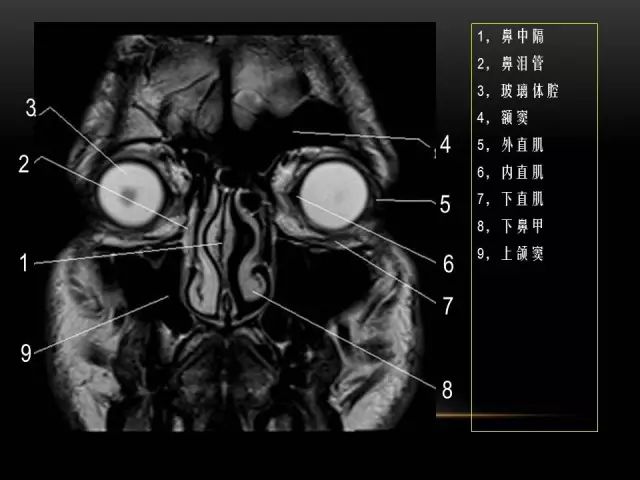640x480 pixels.
Task: Click the number 4 label beside the MRI
Action: coord(445,144)
